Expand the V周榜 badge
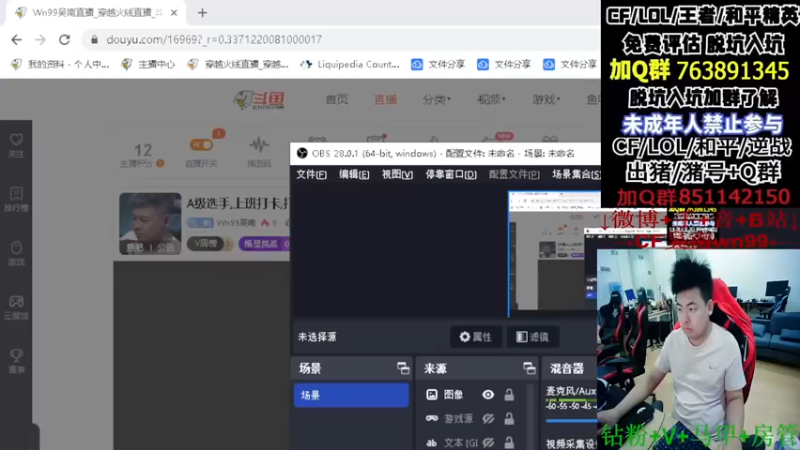Screen dimensions: 800x450 tap(209, 244)
